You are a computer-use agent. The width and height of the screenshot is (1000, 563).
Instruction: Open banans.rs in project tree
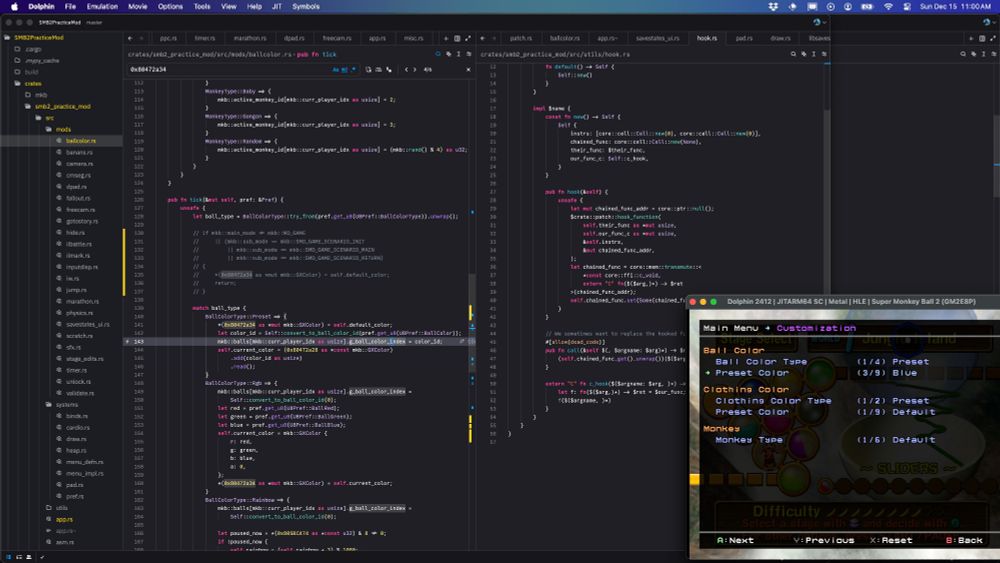(x=79, y=152)
